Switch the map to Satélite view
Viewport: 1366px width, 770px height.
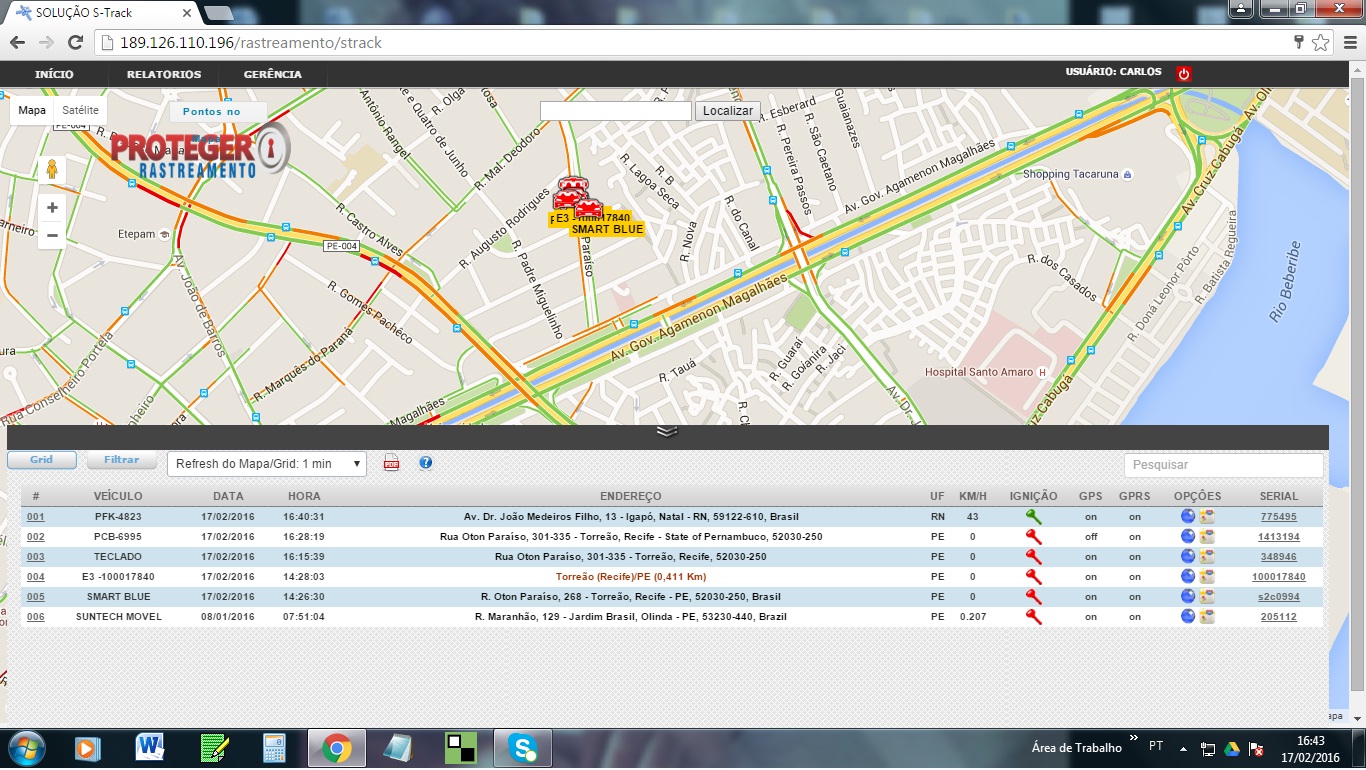80,110
